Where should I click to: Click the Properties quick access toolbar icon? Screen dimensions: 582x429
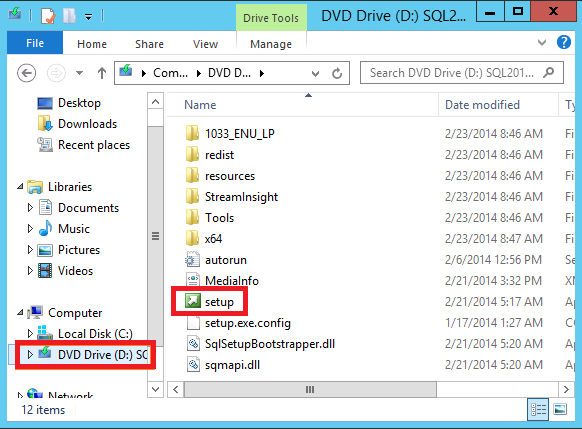(49, 16)
